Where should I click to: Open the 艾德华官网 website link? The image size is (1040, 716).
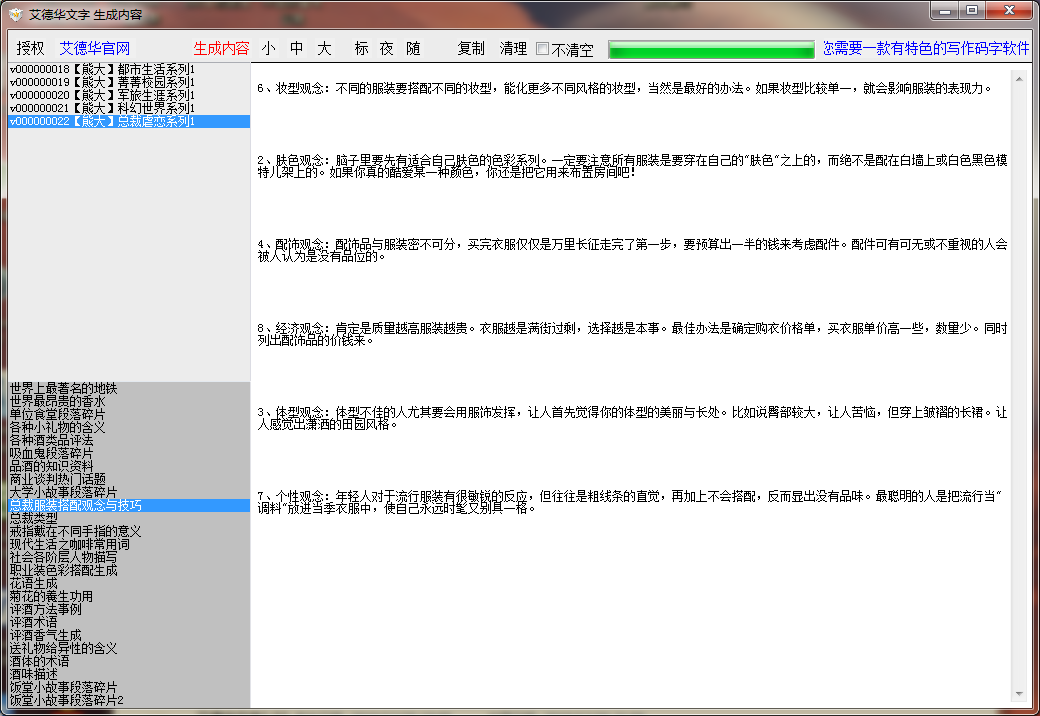[x=95, y=48]
